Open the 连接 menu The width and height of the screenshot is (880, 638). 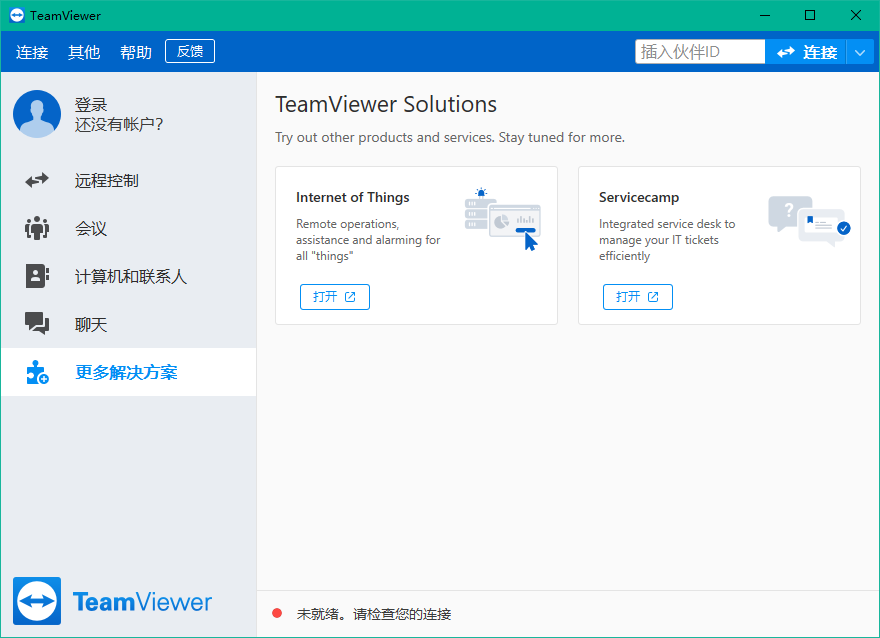[32, 52]
